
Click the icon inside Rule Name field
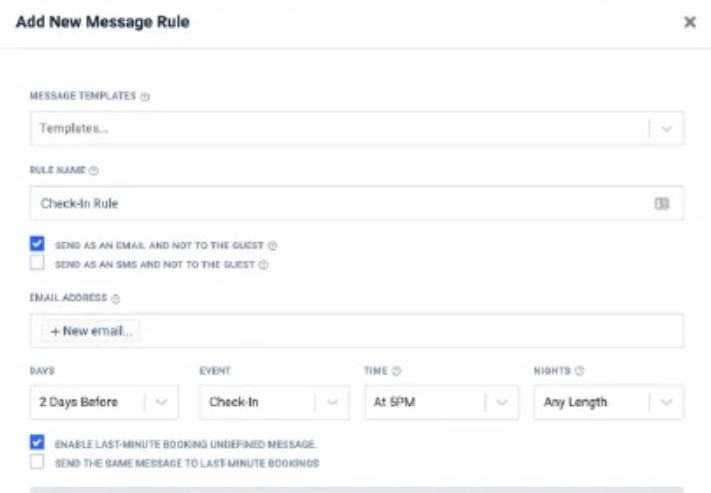[x=662, y=204]
